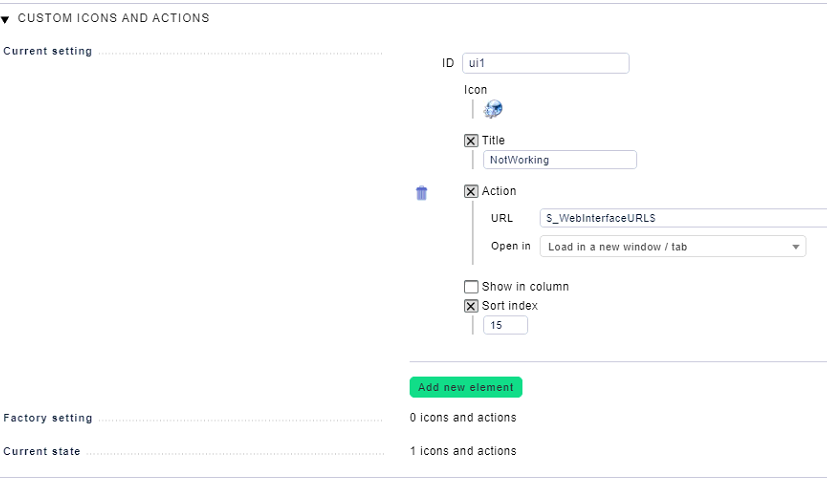Click the 'Open in' label text
The image size is (827, 483).
coord(511,246)
